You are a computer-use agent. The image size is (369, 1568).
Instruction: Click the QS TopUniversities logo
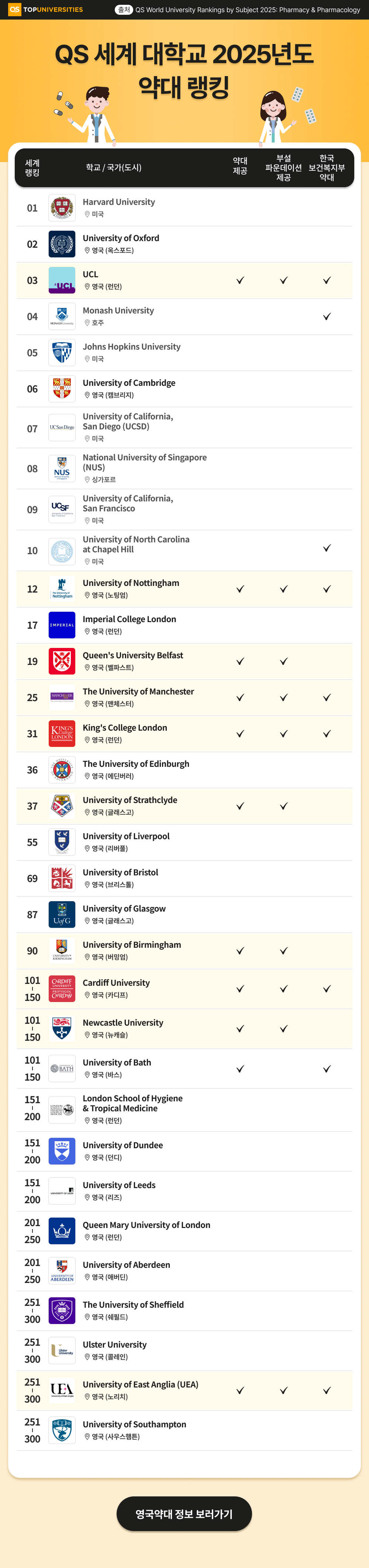pos(45,10)
